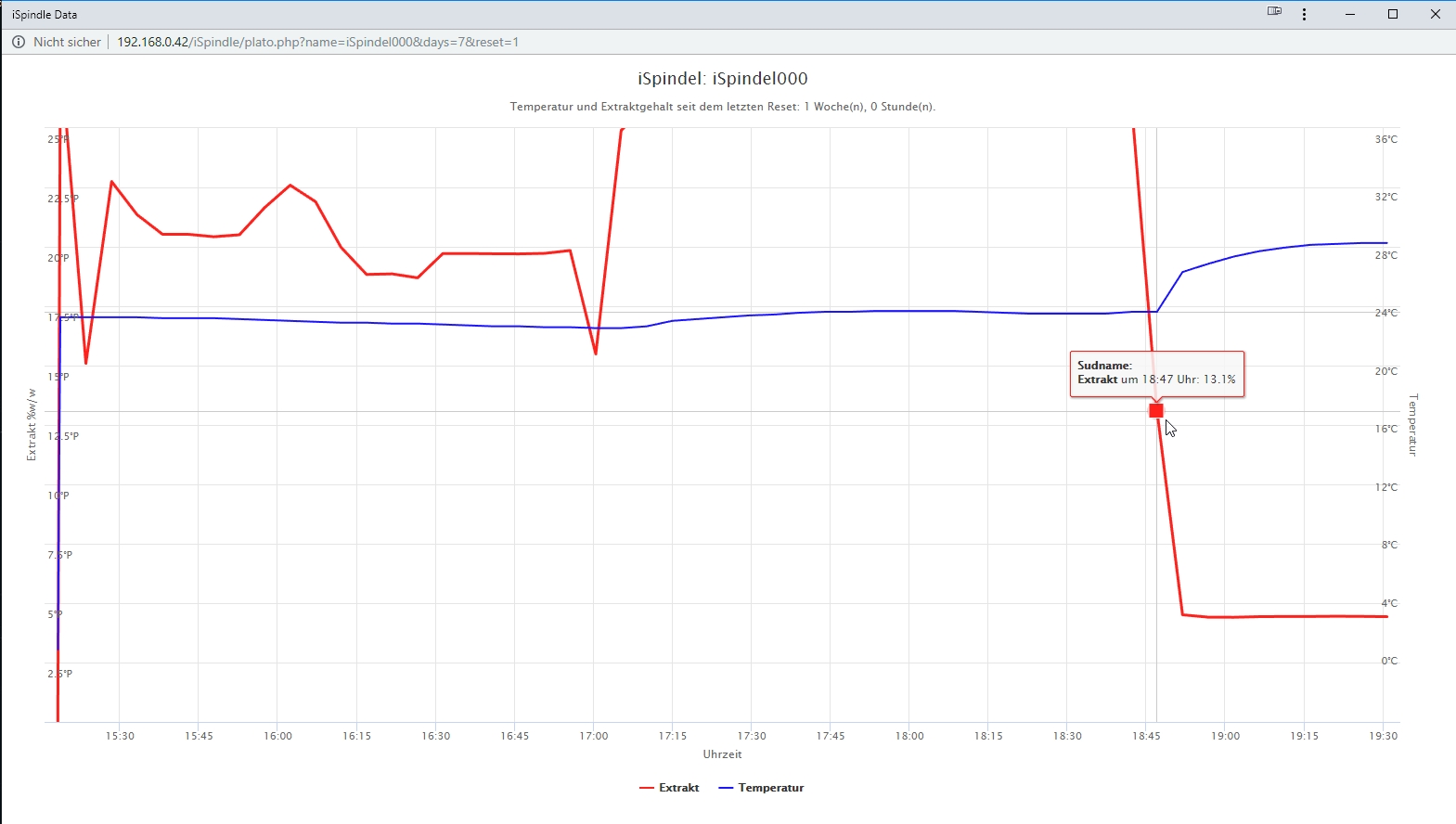Toggle the Extrakt series in legend
Screen dimensions: 1456x824
tap(678, 788)
